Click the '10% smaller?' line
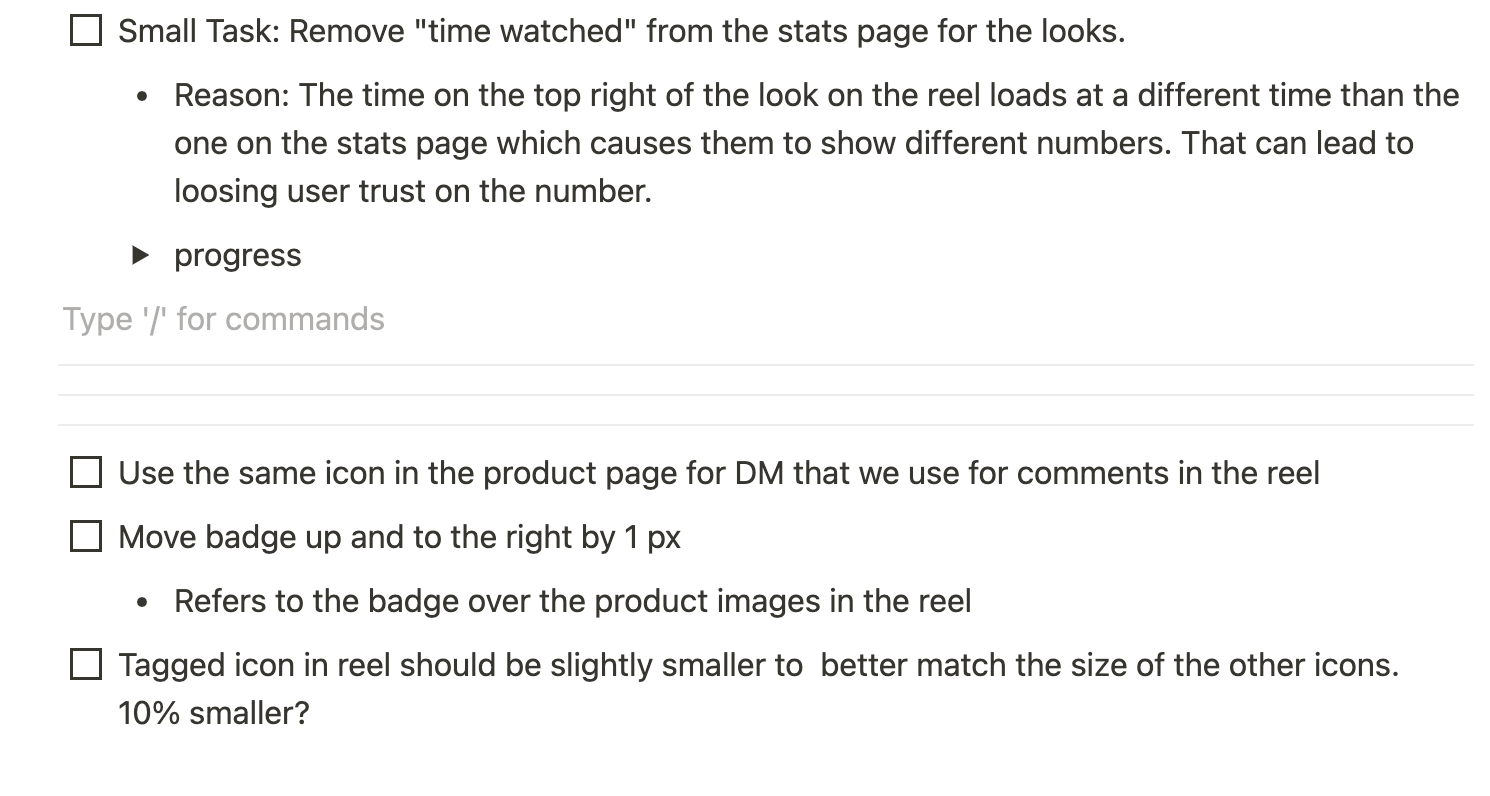Image resolution: width=1490 pixels, height=796 pixels. pos(214,713)
